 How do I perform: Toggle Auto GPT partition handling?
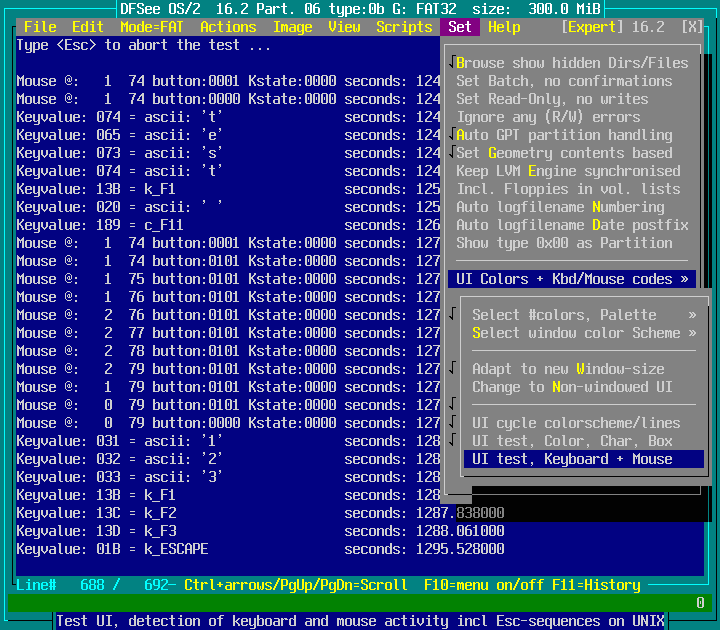point(564,135)
